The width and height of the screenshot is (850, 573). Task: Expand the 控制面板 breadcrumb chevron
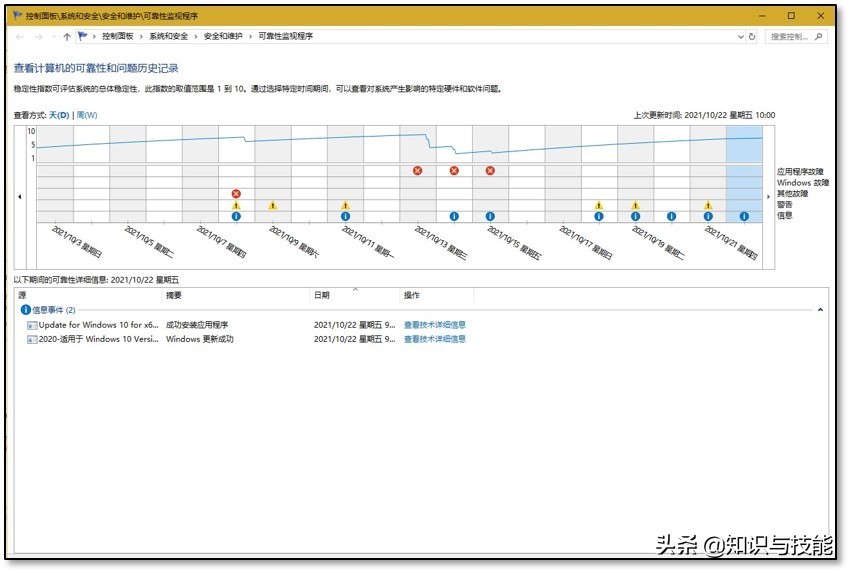[x=142, y=36]
